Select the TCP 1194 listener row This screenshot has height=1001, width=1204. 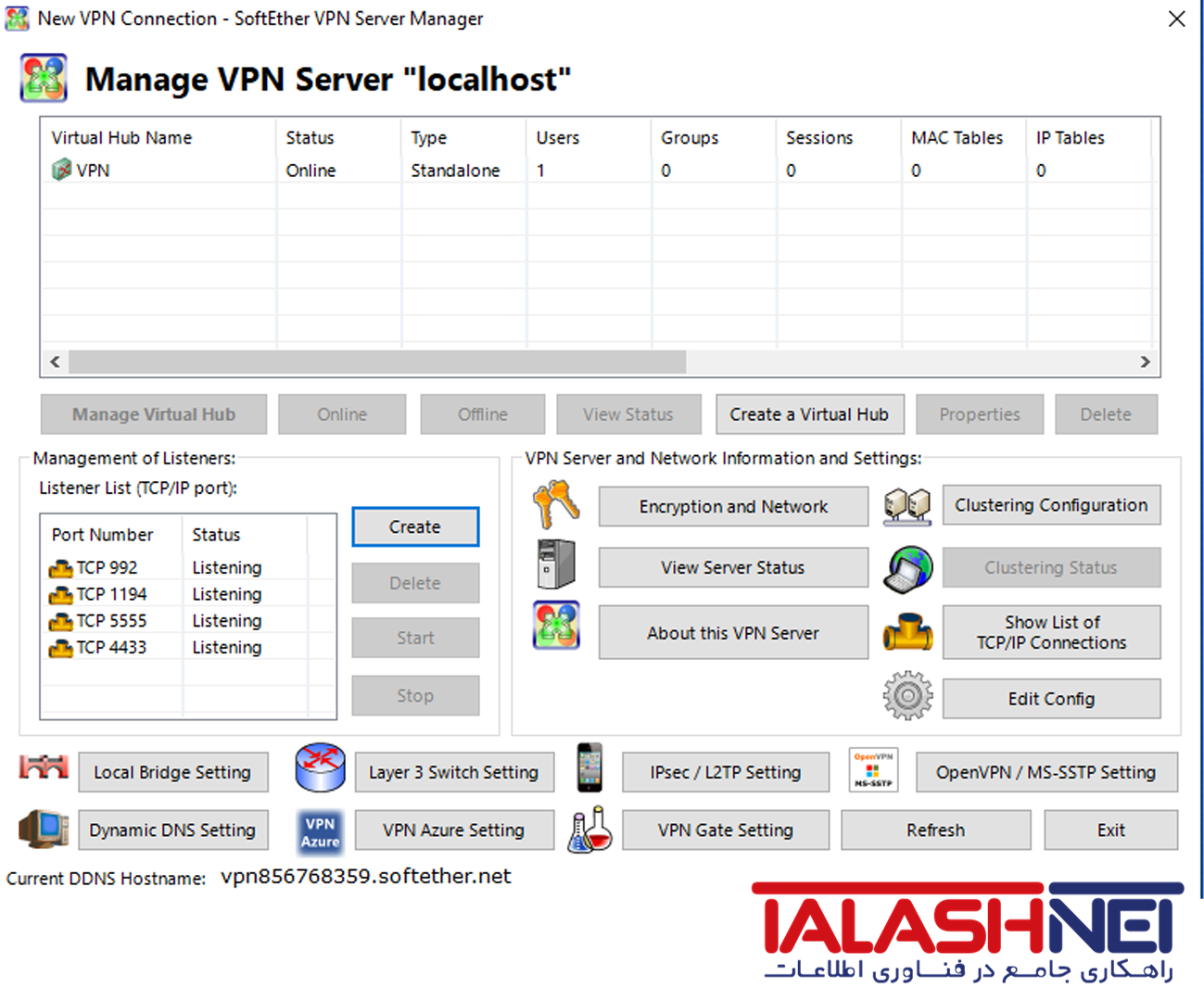click(x=187, y=594)
